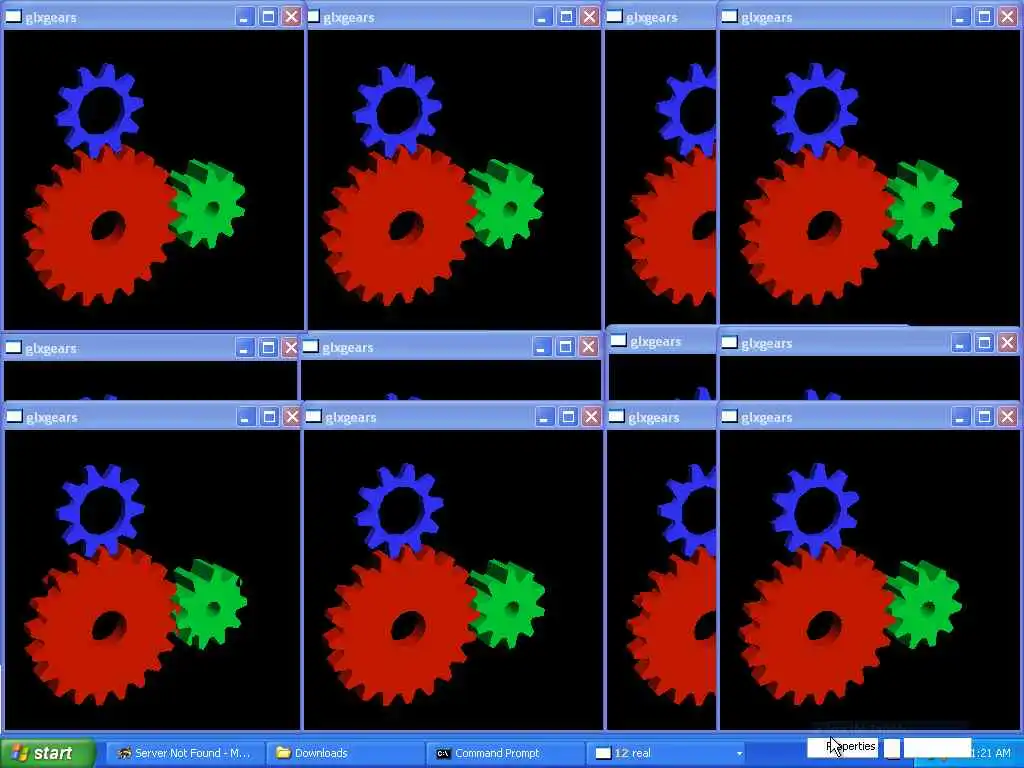Image resolution: width=1024 pixels, height=768 pixels.
Task: Minimize the bottom-right glxgears window
Action: (961, 417)
